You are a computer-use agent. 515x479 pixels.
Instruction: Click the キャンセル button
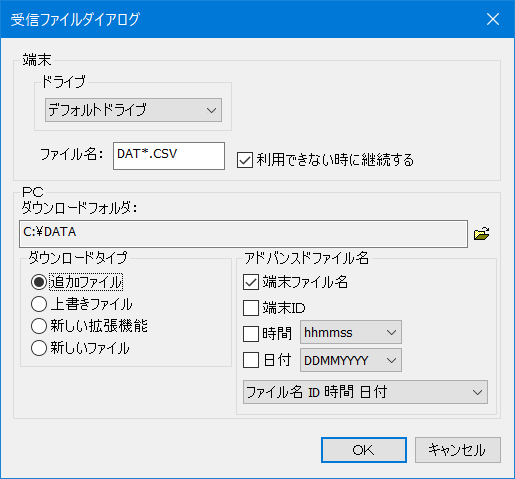458,450
